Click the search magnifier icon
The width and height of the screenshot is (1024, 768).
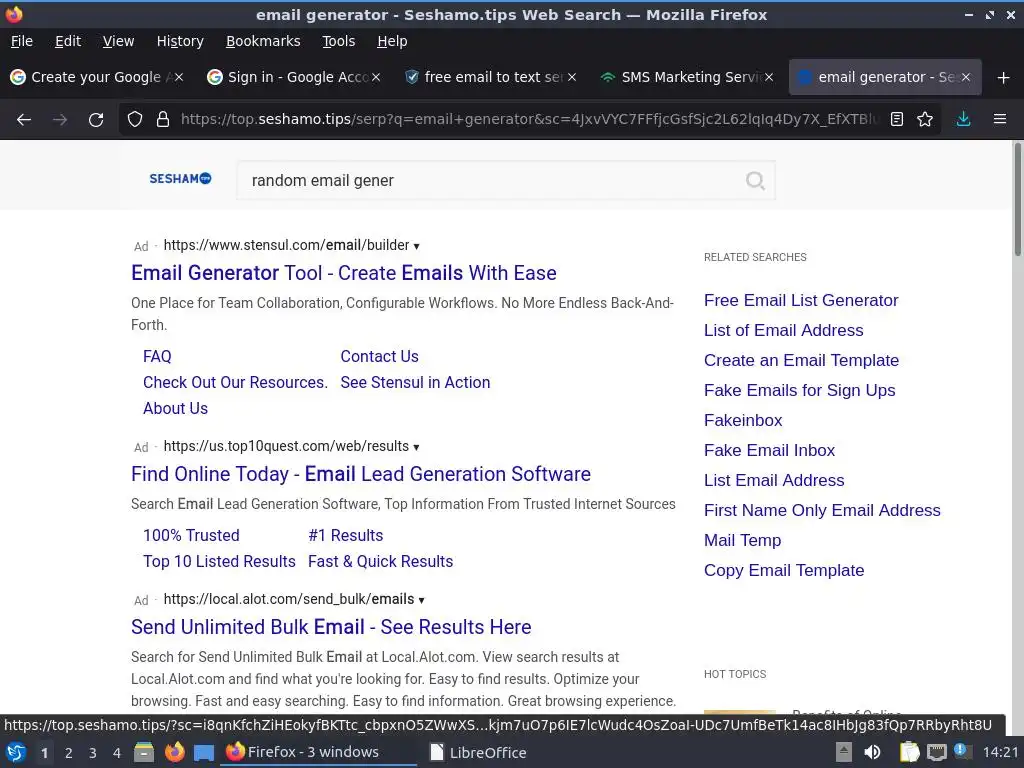[755, 180]
